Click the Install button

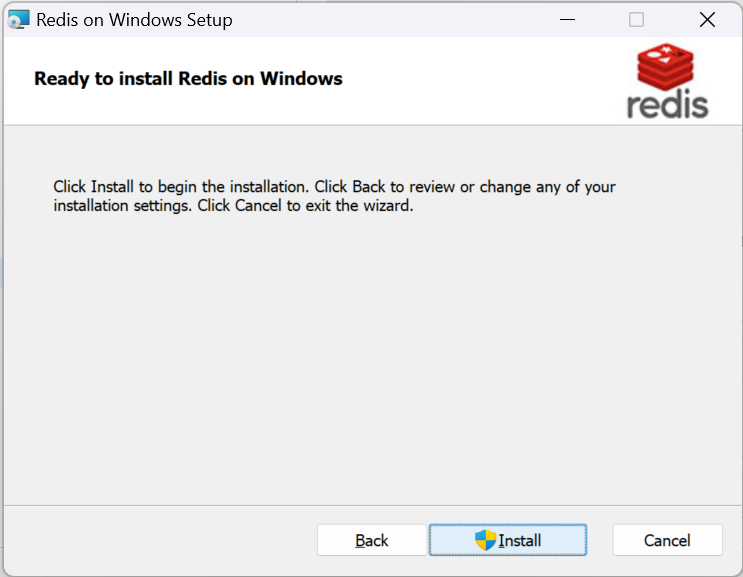click(x=507, y=540)
